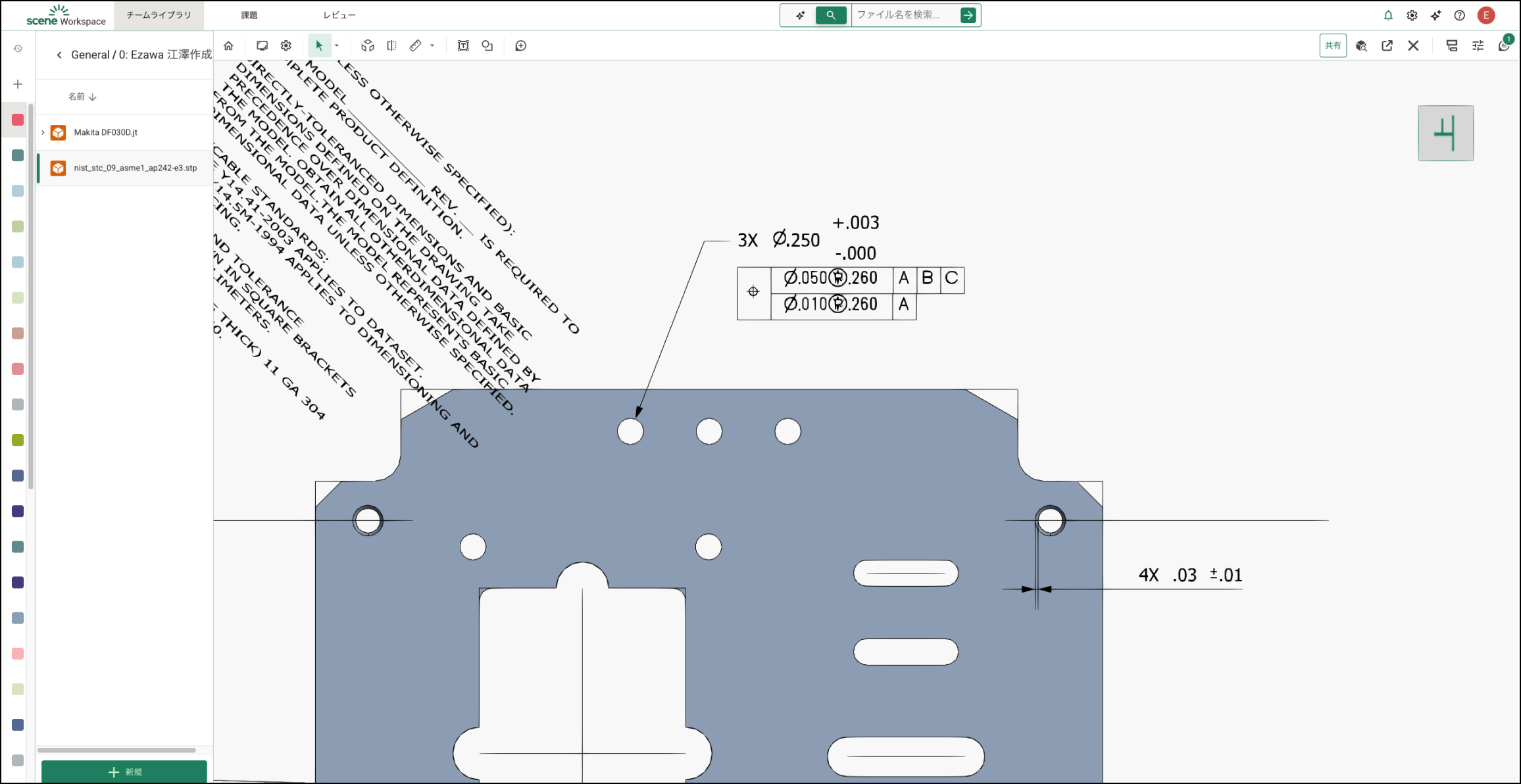Add a new comment with plus icon
Screen dimensions: 1521x784
pyautogui.click(x=520, y=46)
